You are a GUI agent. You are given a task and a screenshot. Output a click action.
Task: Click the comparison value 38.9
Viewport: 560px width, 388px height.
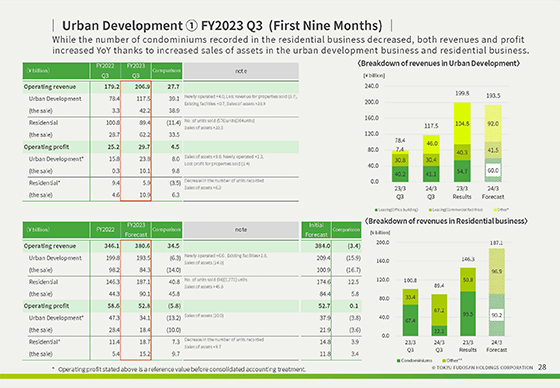tap(174, 111)
